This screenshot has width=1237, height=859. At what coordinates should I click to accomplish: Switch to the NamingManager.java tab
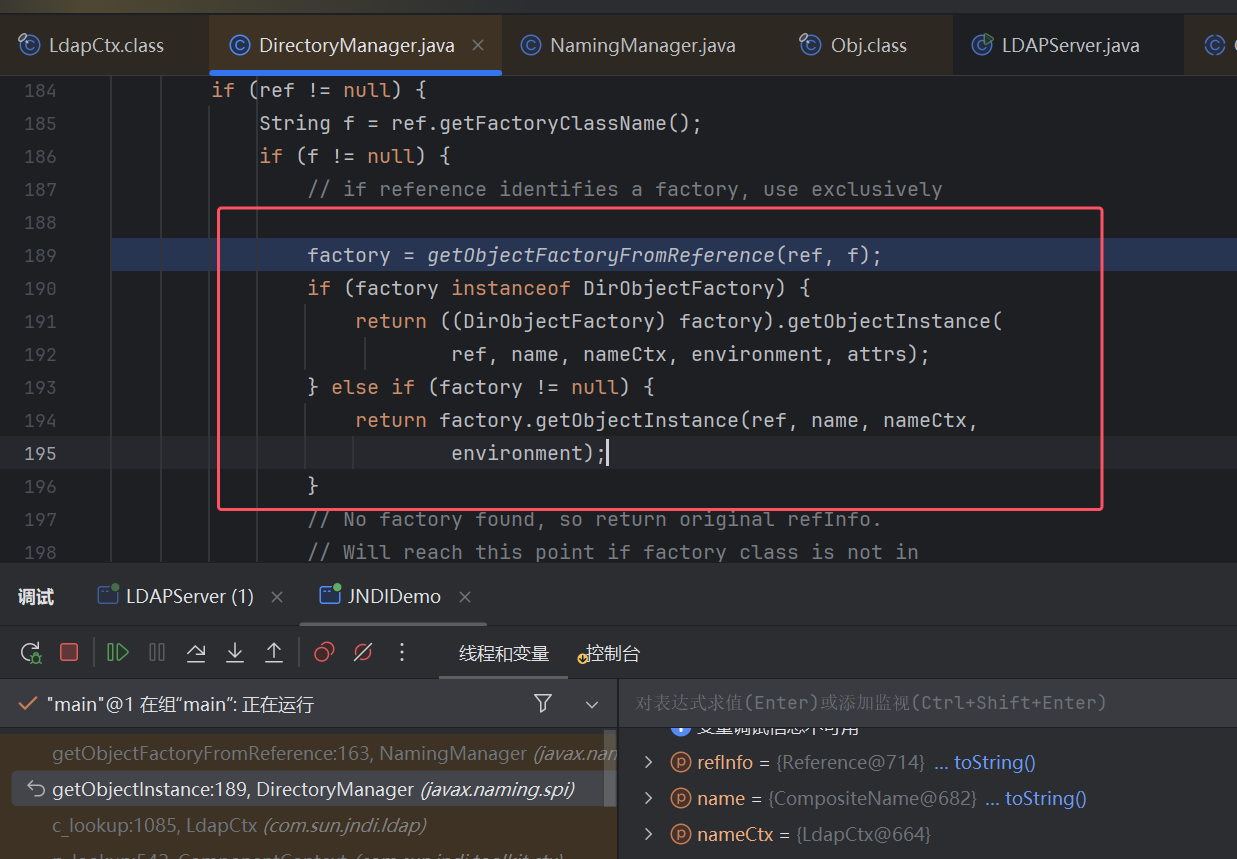click(x=642, y=45)
